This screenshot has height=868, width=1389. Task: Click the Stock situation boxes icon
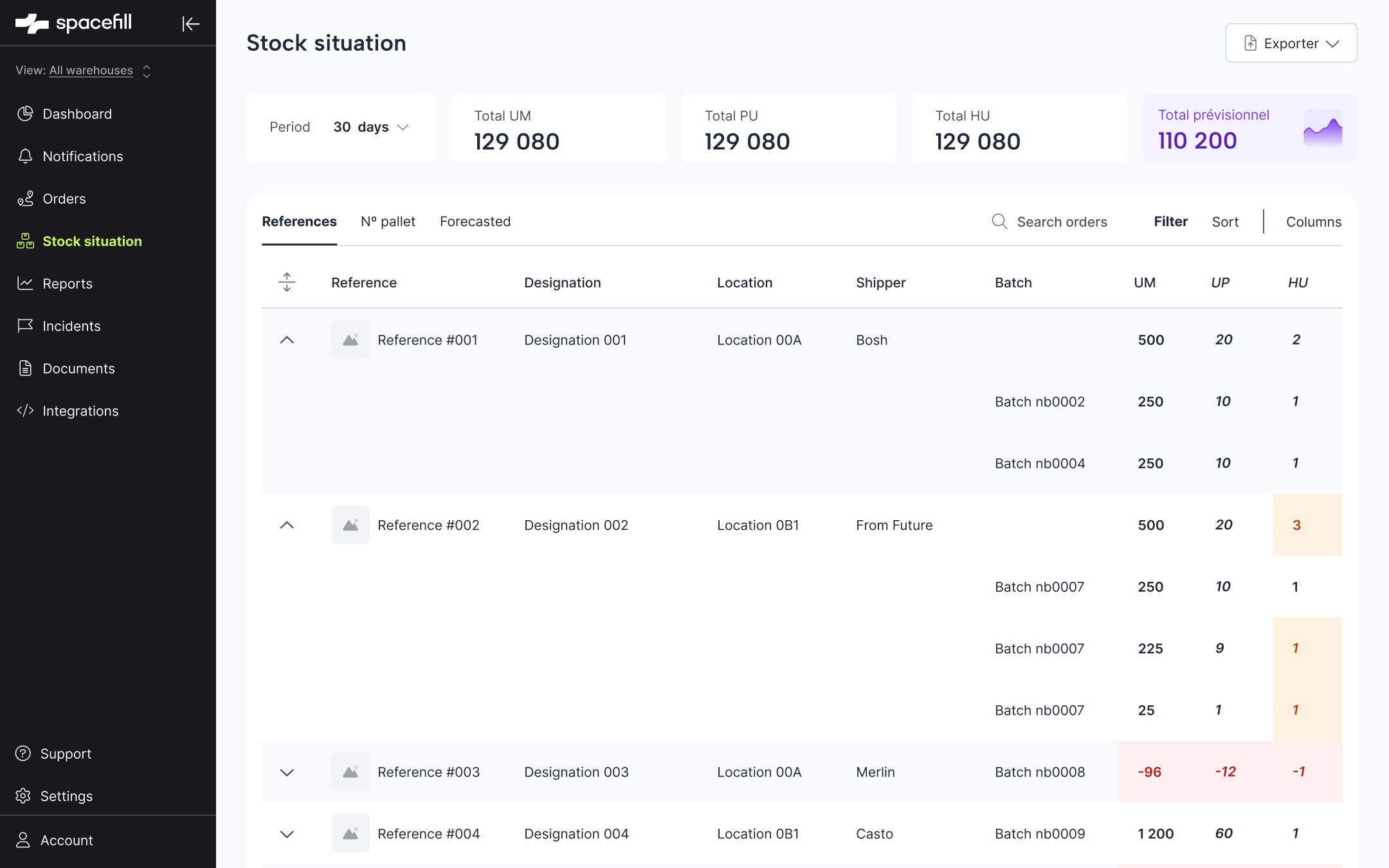pos(25,241)
